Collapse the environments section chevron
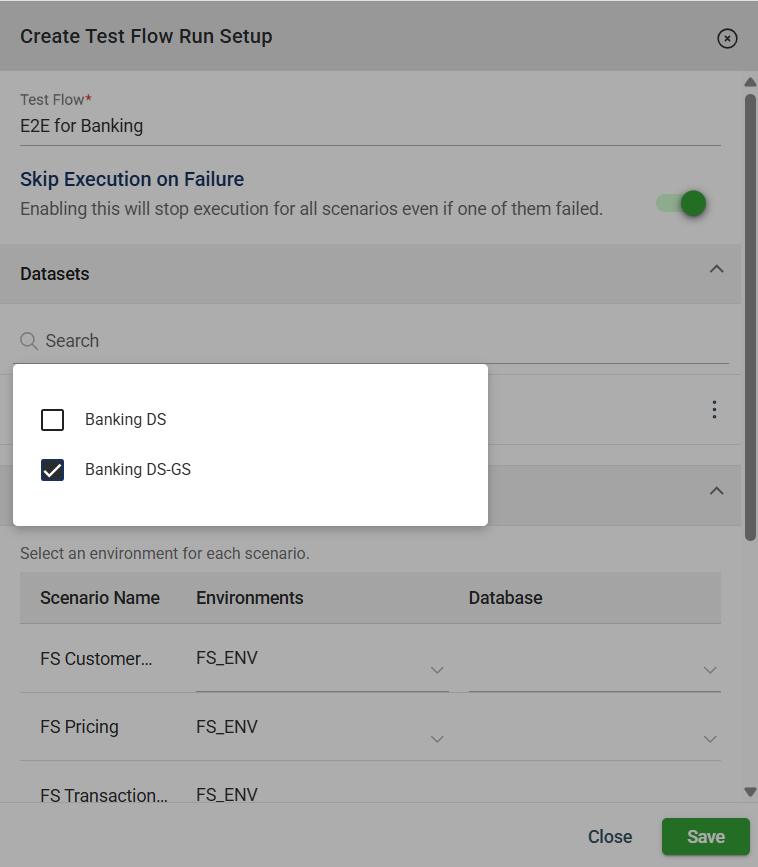The width and height of the screenshot is (758, 867). (x=716, y=491)
